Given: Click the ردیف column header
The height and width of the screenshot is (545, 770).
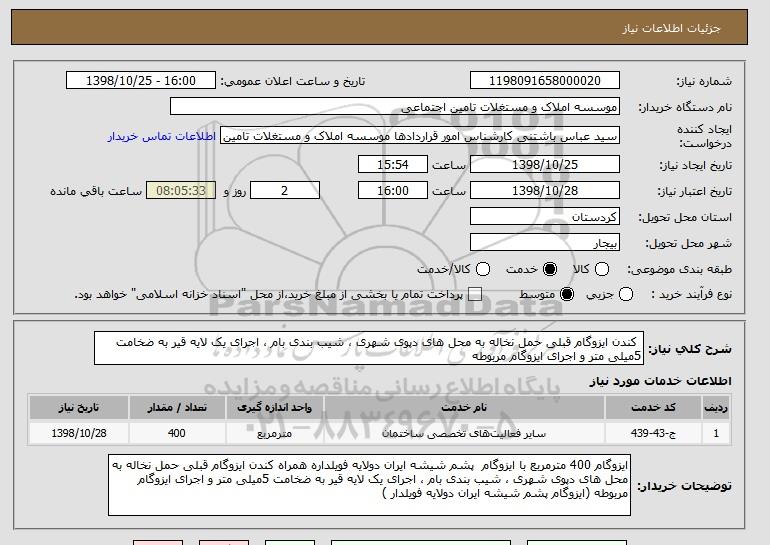Looking at the screenshot, I should [716, 408].
